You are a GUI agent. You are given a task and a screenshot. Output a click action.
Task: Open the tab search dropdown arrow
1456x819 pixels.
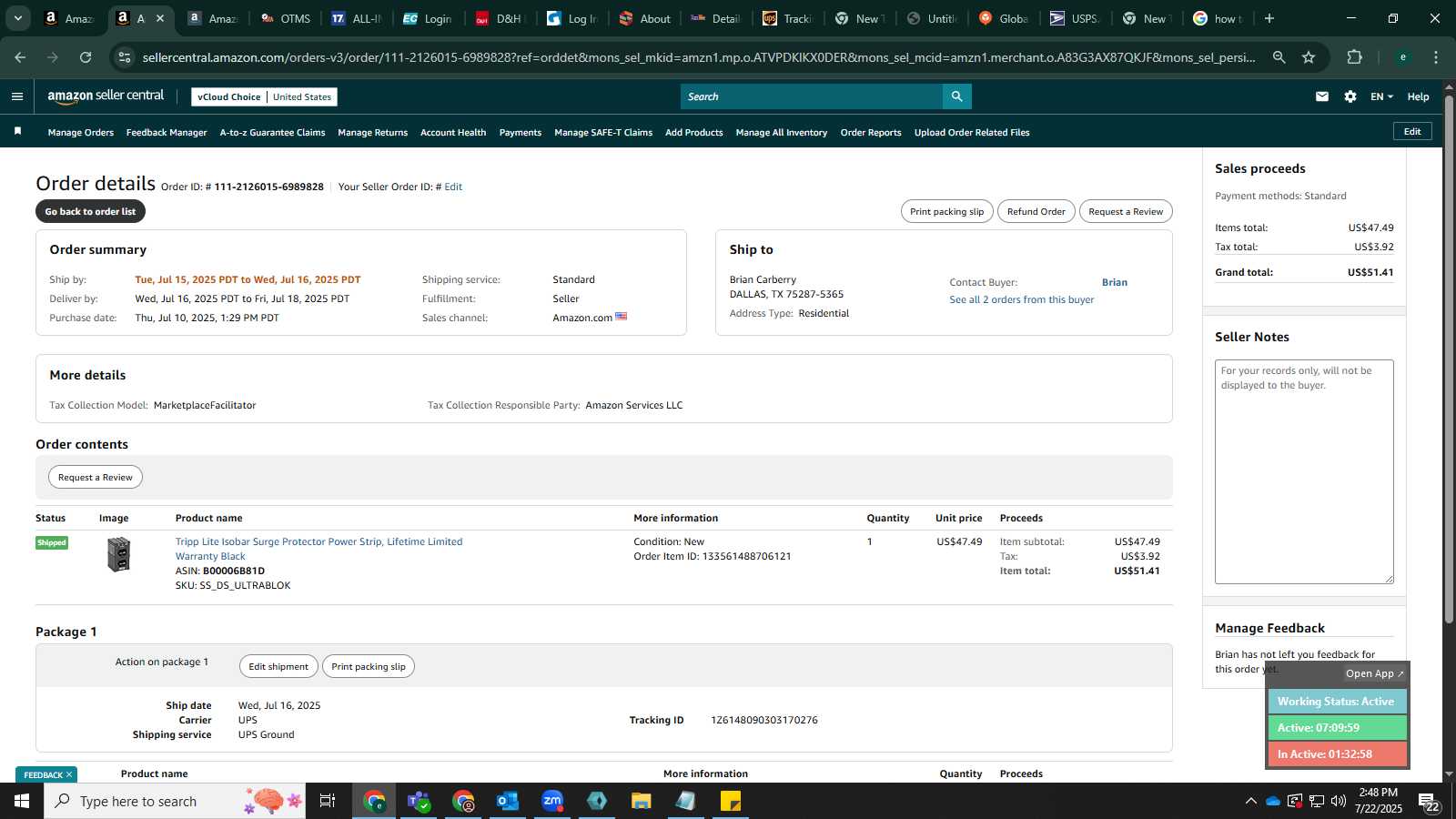[x=17, y=18]
